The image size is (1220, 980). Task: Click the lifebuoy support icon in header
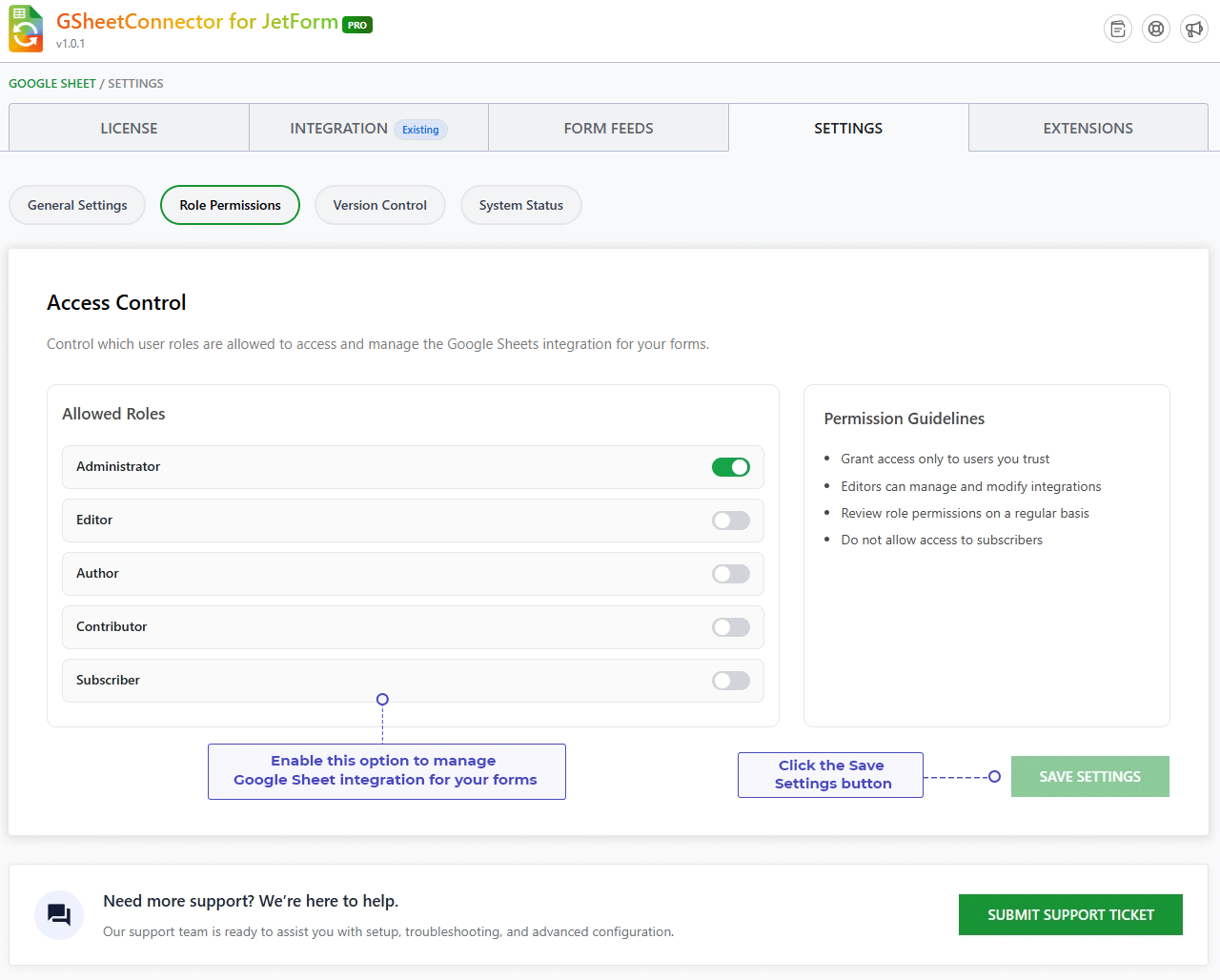coord(1156,29)
